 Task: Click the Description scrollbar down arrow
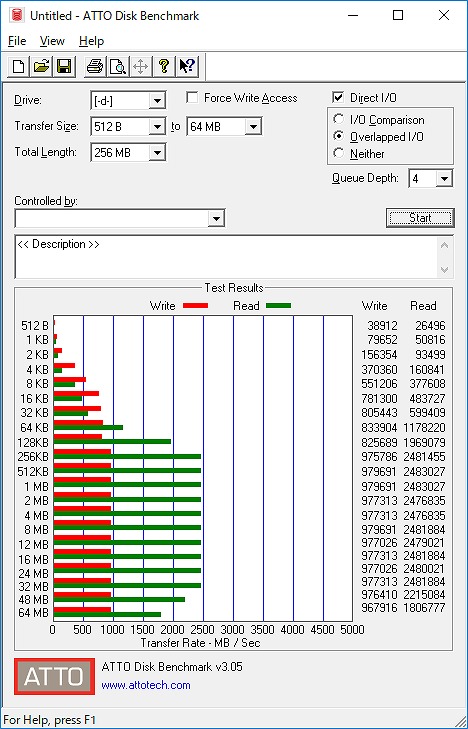(444, 270)
